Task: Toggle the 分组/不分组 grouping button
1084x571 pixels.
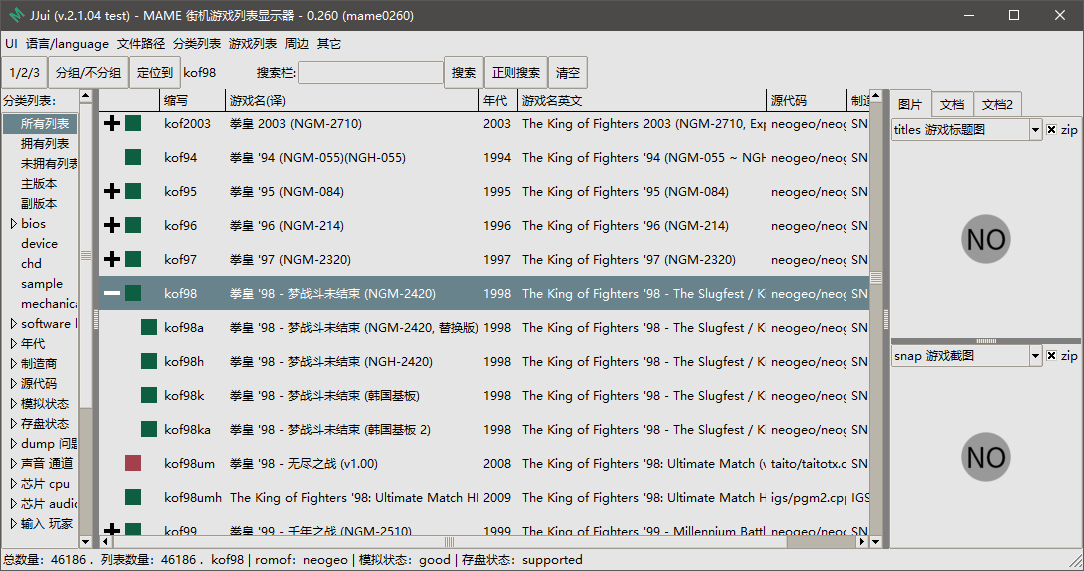Action: [88, 73]
